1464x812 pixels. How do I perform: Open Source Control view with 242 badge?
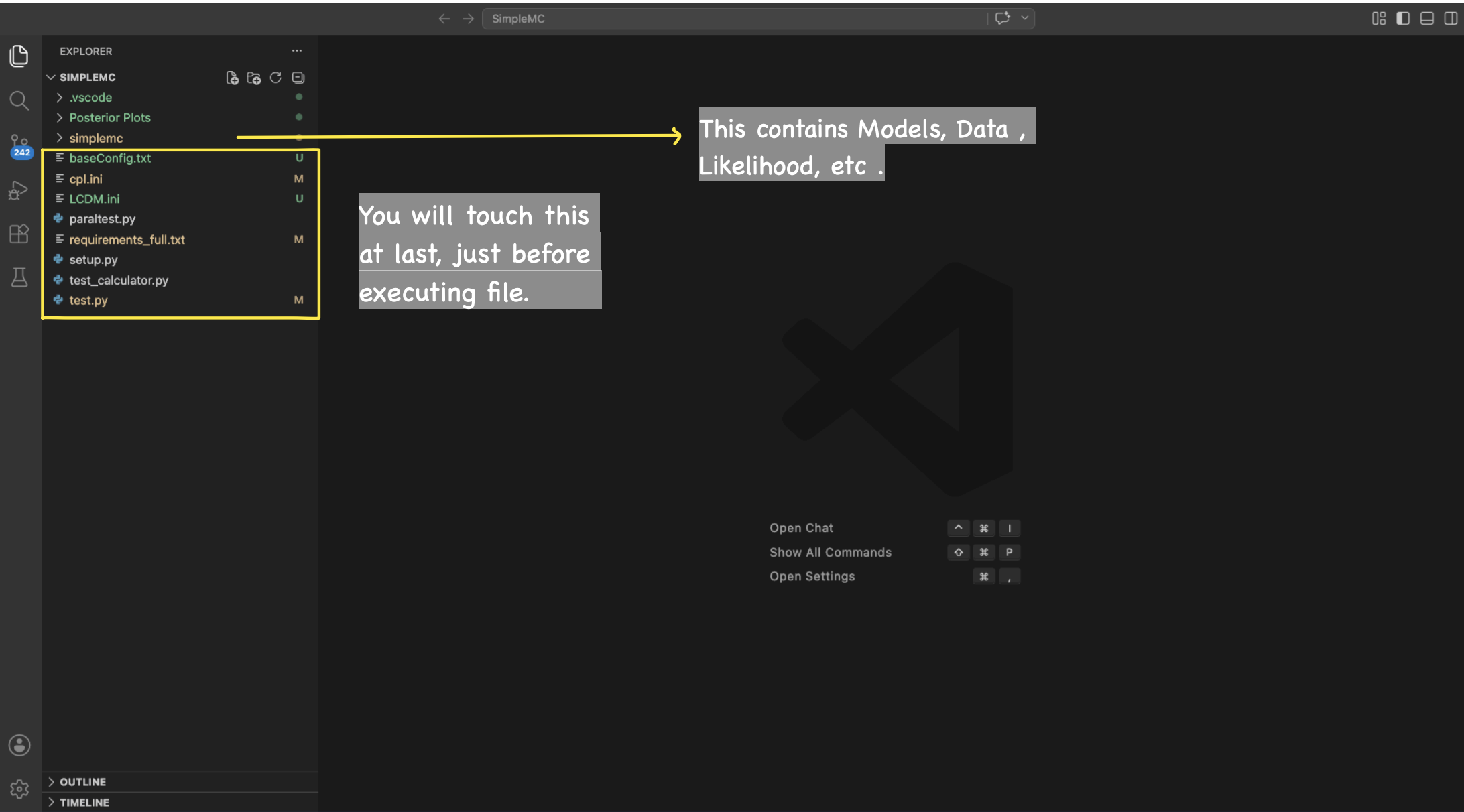point(19,145)
